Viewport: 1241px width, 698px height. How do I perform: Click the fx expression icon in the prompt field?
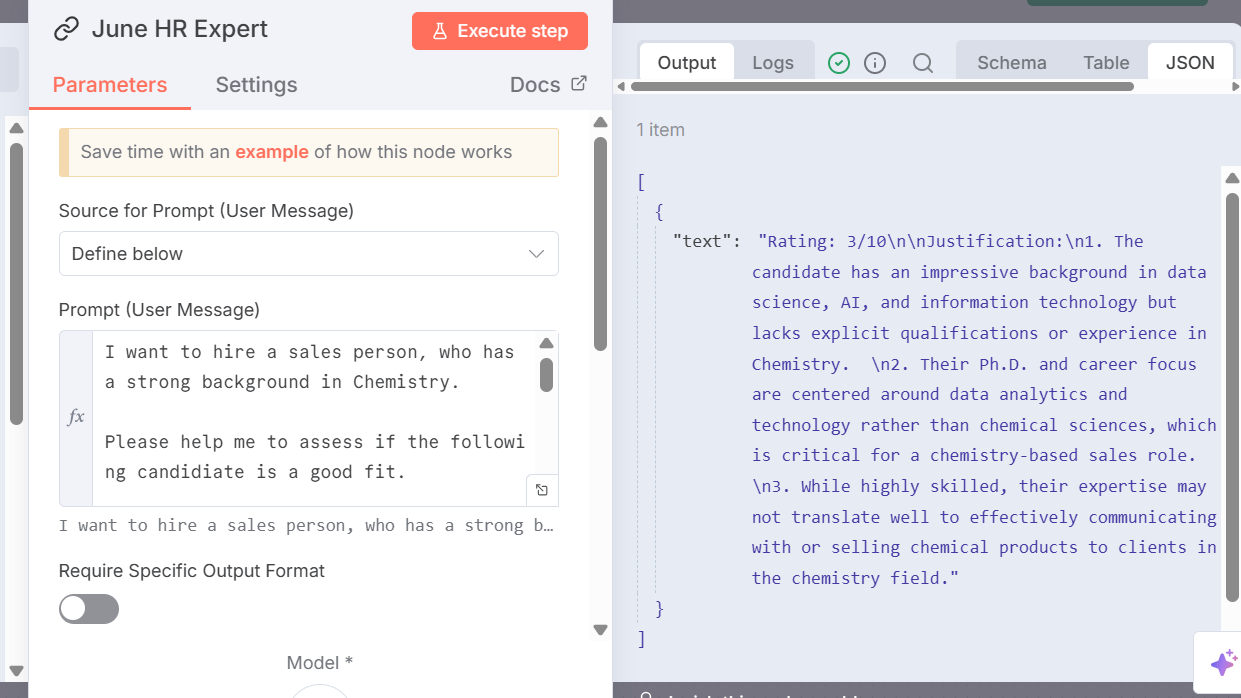[75, 418]
